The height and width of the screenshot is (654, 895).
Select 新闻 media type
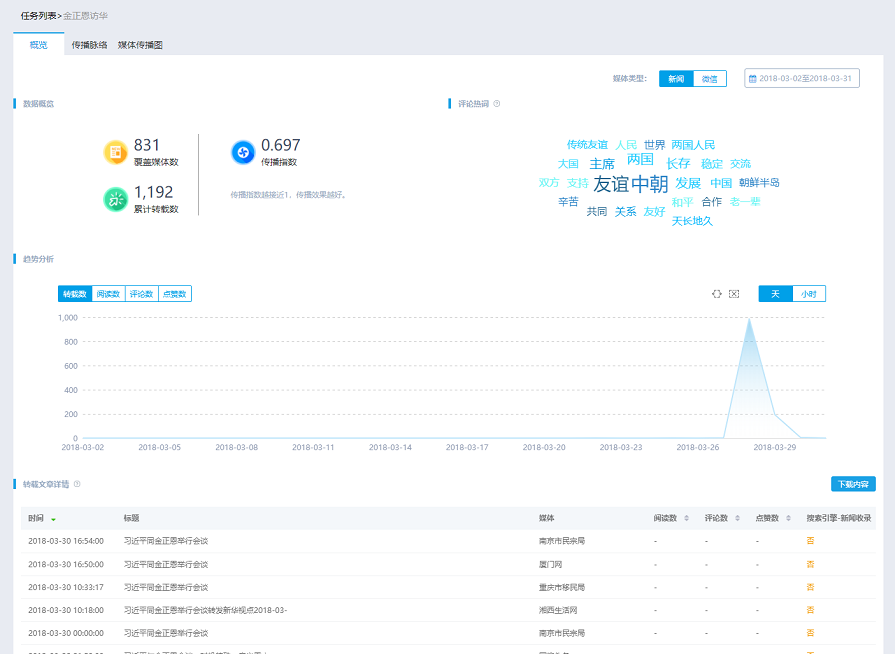676,78
